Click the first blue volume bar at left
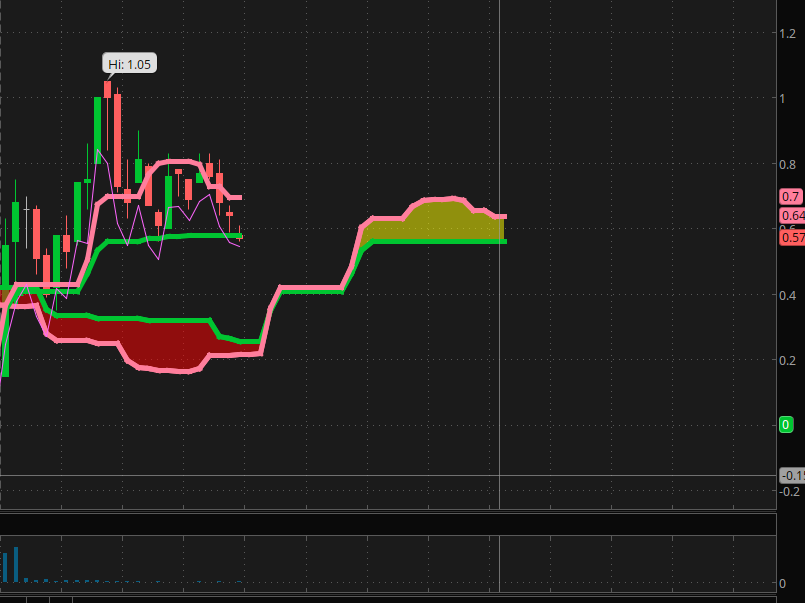 [x=5, y=567]
